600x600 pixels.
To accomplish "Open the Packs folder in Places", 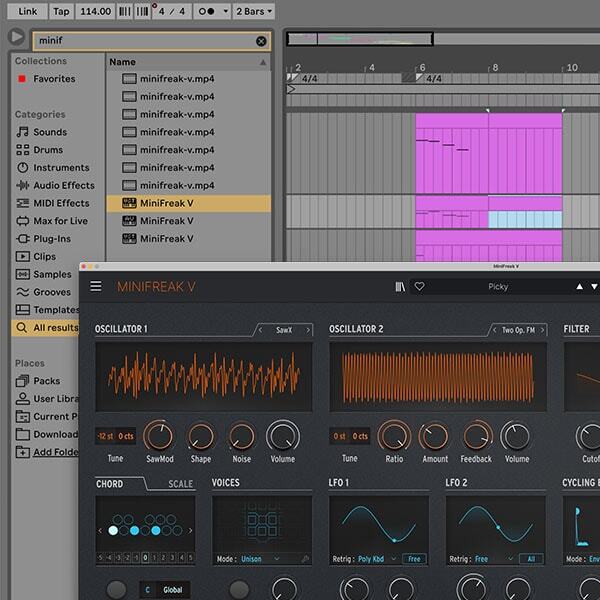I will click(46, 381).
